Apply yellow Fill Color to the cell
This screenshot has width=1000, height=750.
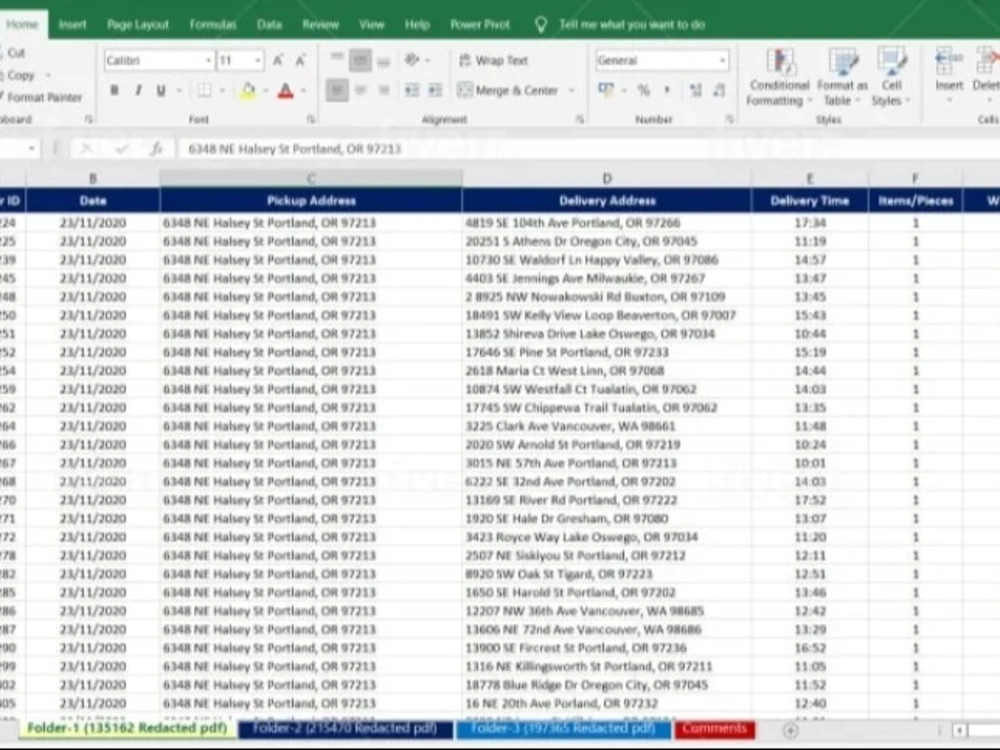point(248,91)
